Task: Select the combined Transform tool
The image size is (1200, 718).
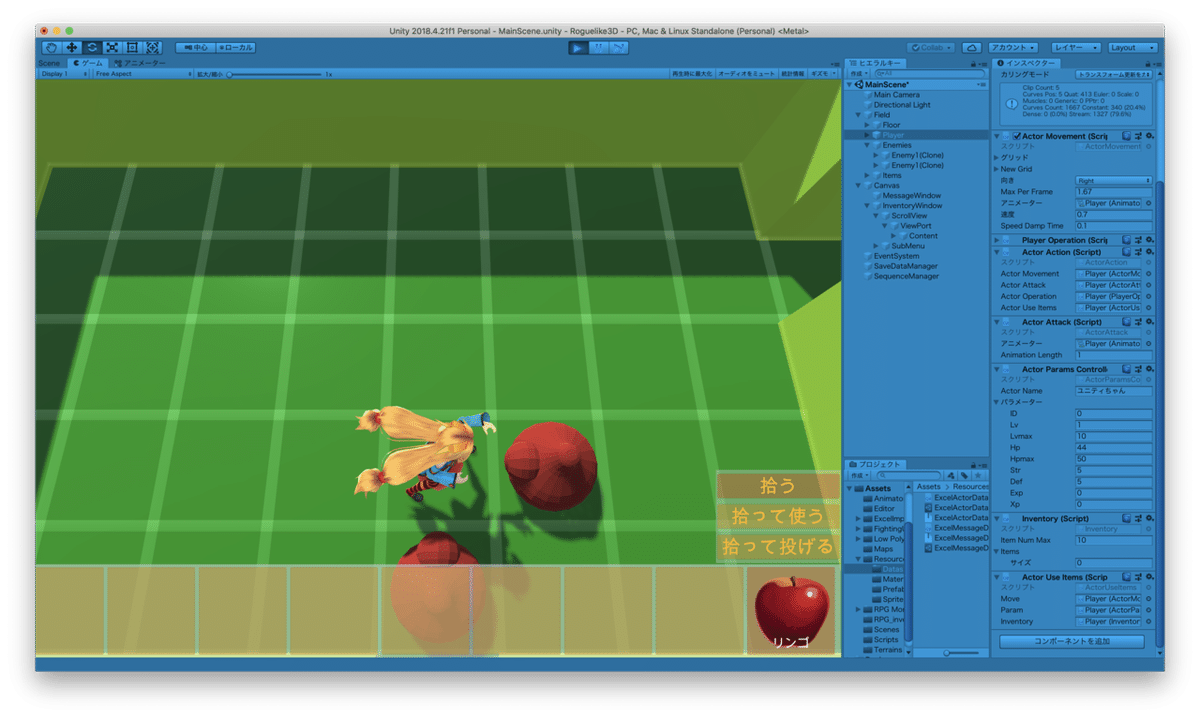Action: [152, 47]
